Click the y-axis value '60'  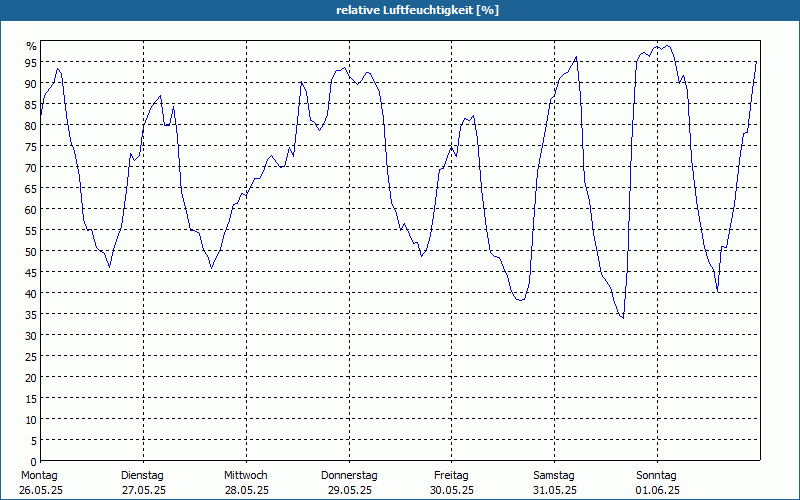tap(31, 210)
